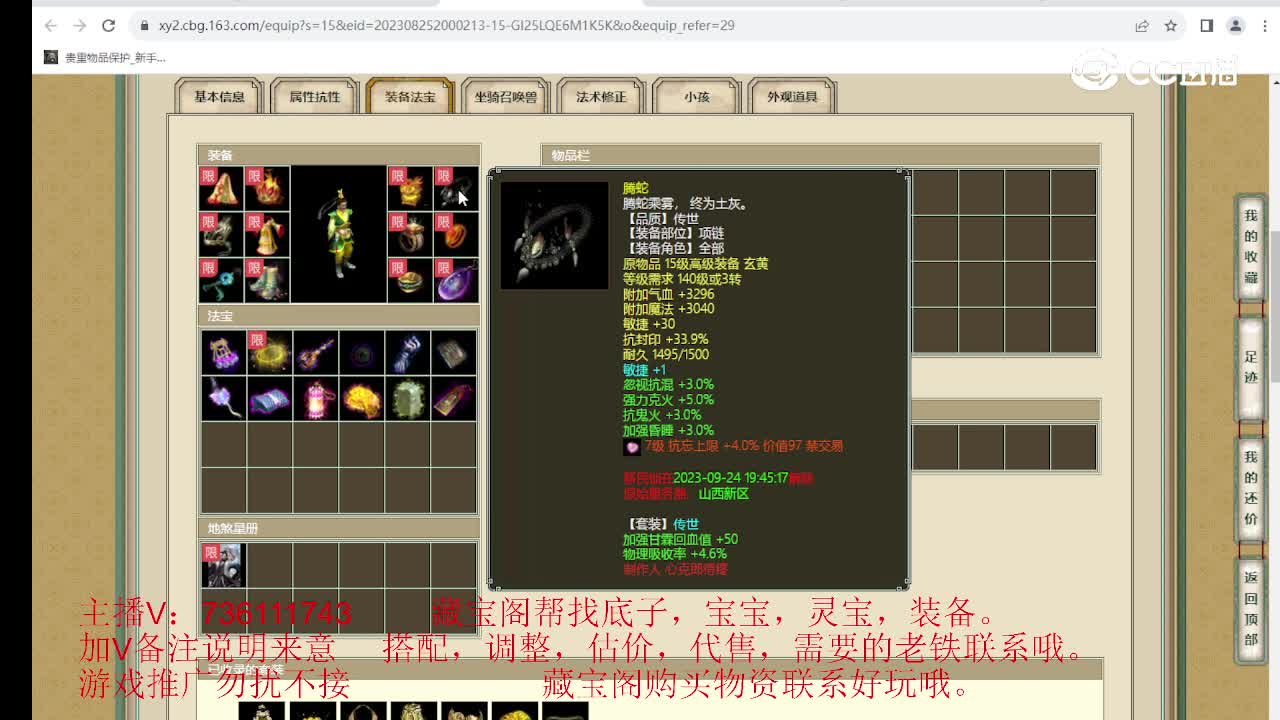Click the blue gem weapon equipment icon
The height and width of the screenshot is (720, 1280).
click(222, 280)
